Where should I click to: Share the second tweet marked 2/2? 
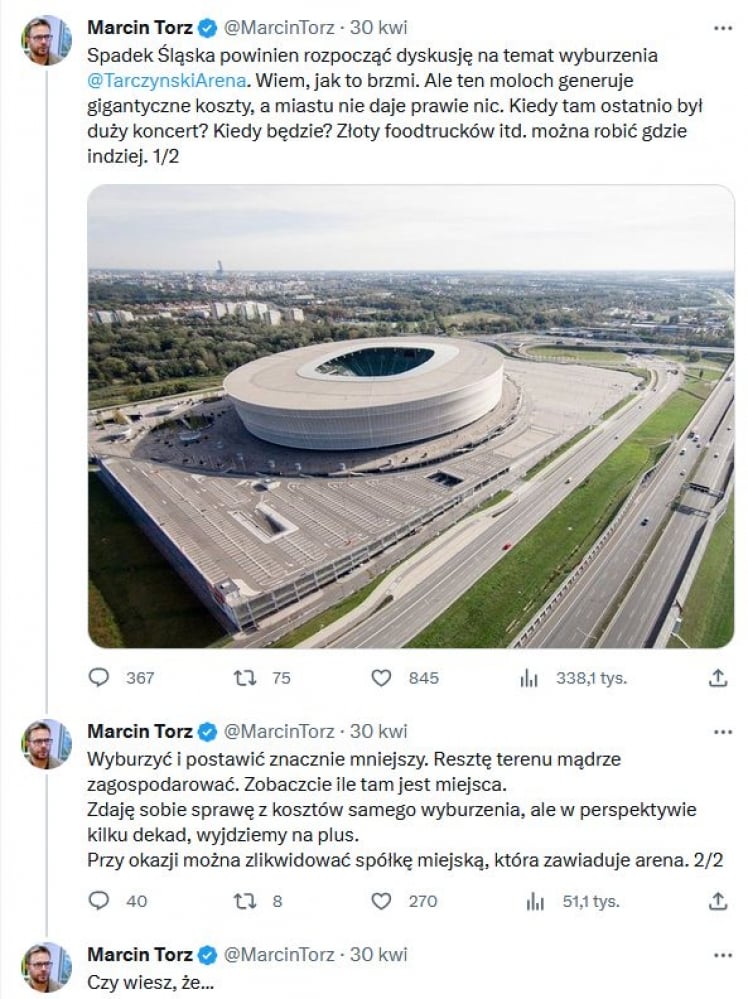717,901
